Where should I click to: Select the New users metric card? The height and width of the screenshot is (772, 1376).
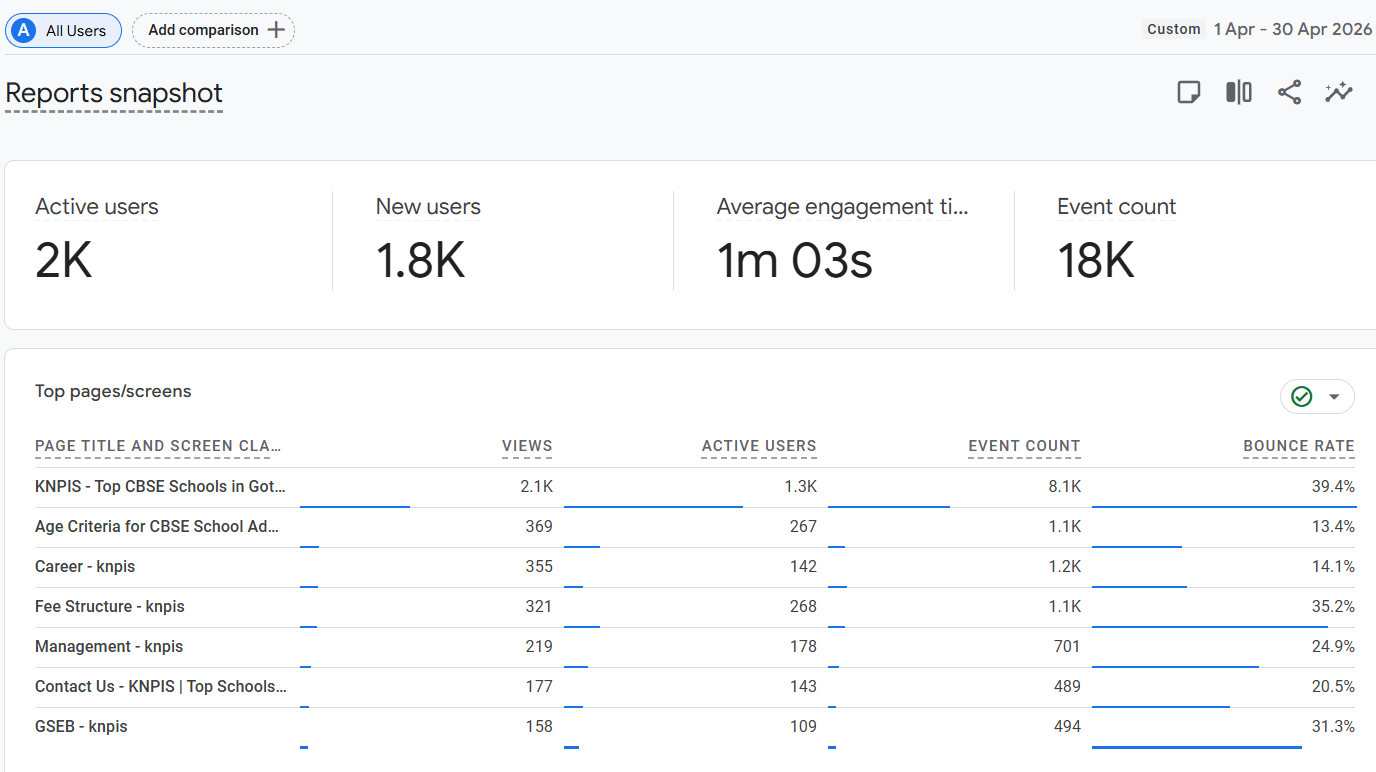point(503,241)
